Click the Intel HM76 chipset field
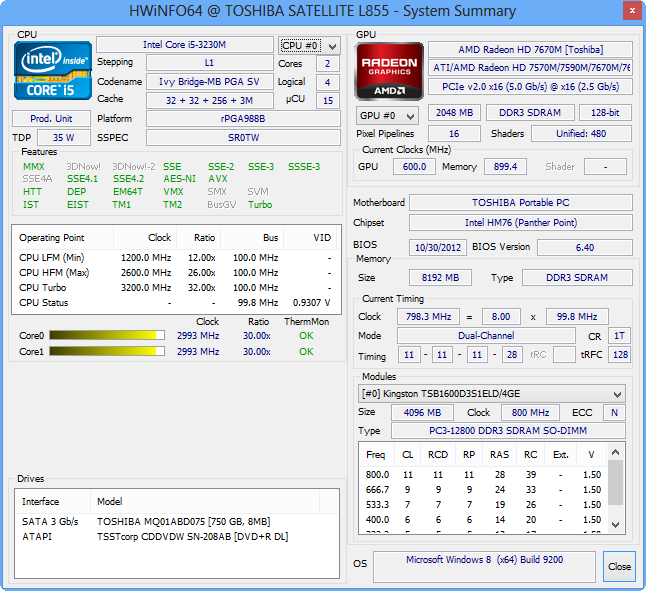Viewport: 646px width, 591px height. [521, 222]
